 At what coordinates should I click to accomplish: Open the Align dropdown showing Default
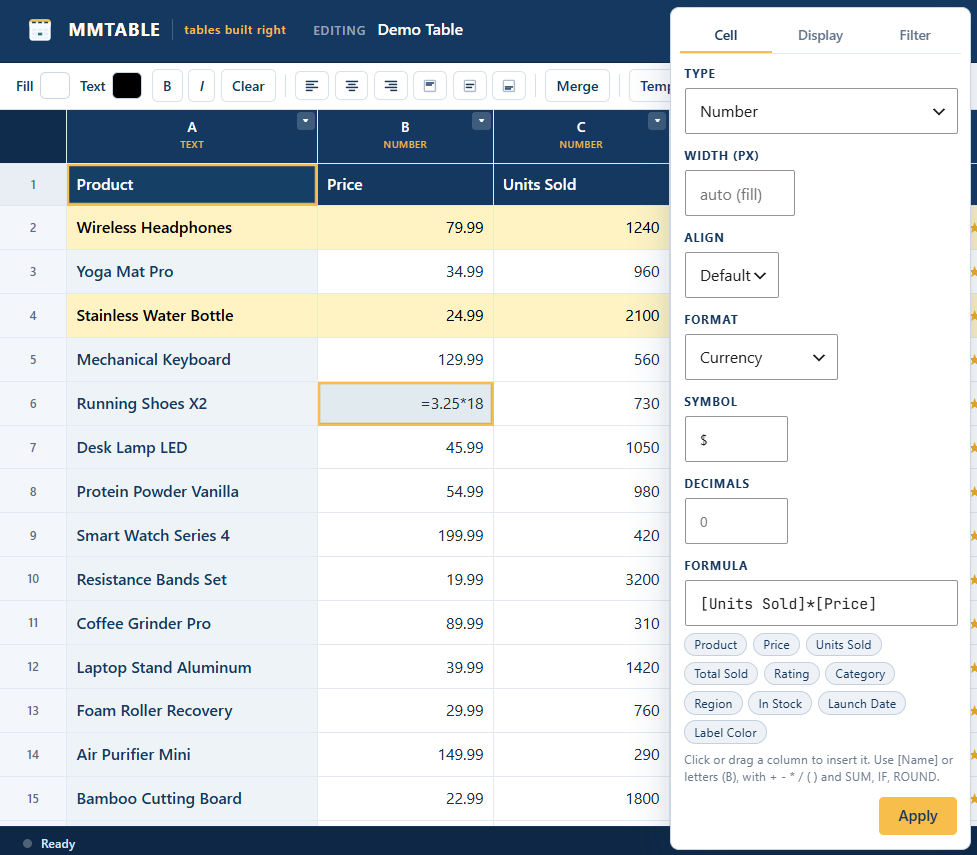coord(732,275)
